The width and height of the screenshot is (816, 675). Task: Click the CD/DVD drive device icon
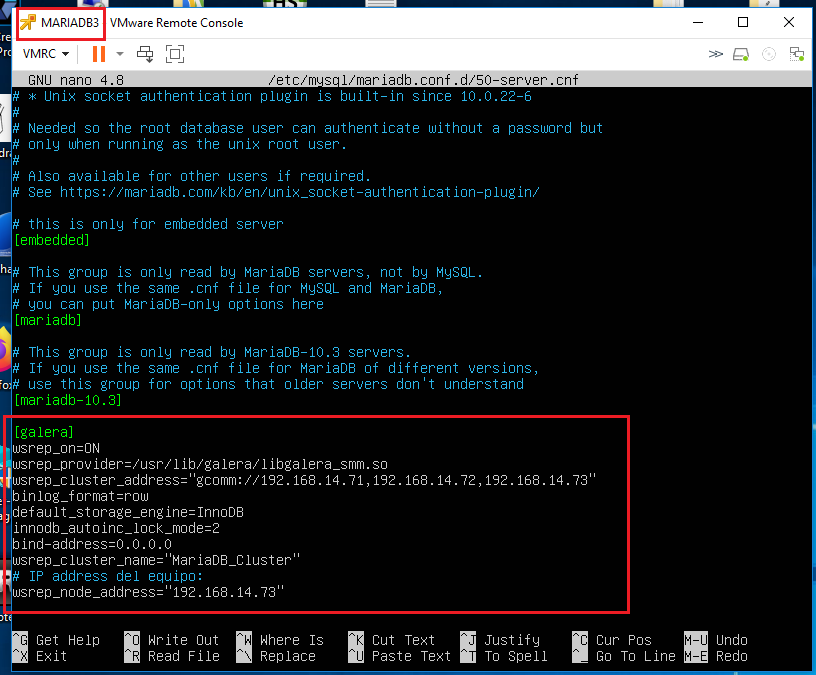[769, 54]
